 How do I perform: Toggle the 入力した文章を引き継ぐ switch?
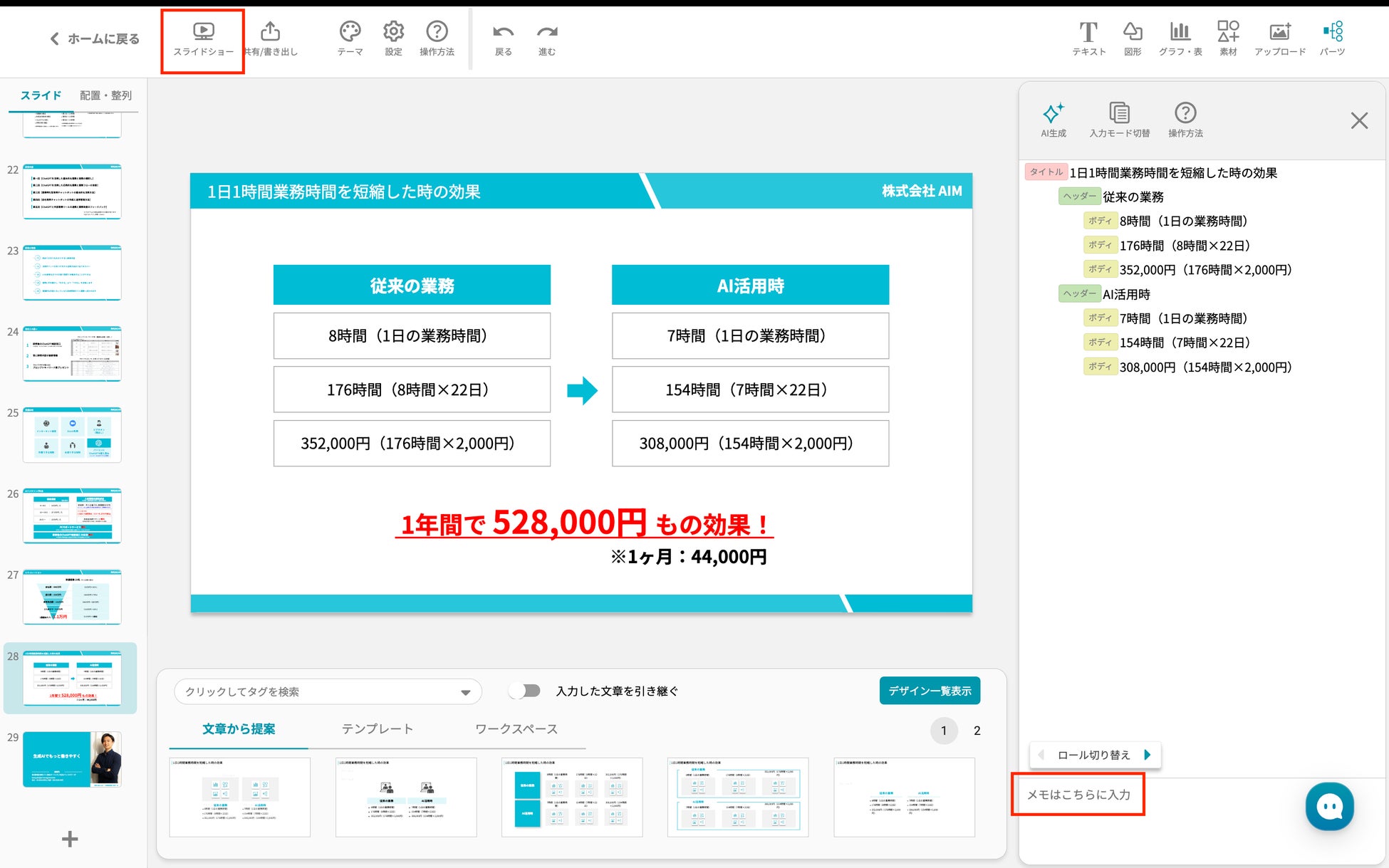point(525,691)
